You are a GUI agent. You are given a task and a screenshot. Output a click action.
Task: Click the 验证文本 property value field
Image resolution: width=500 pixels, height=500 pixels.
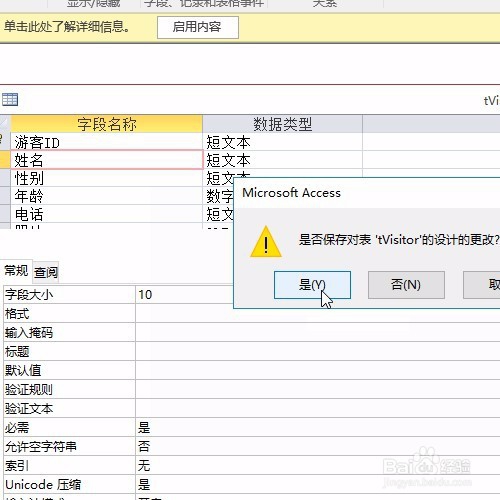318,409
